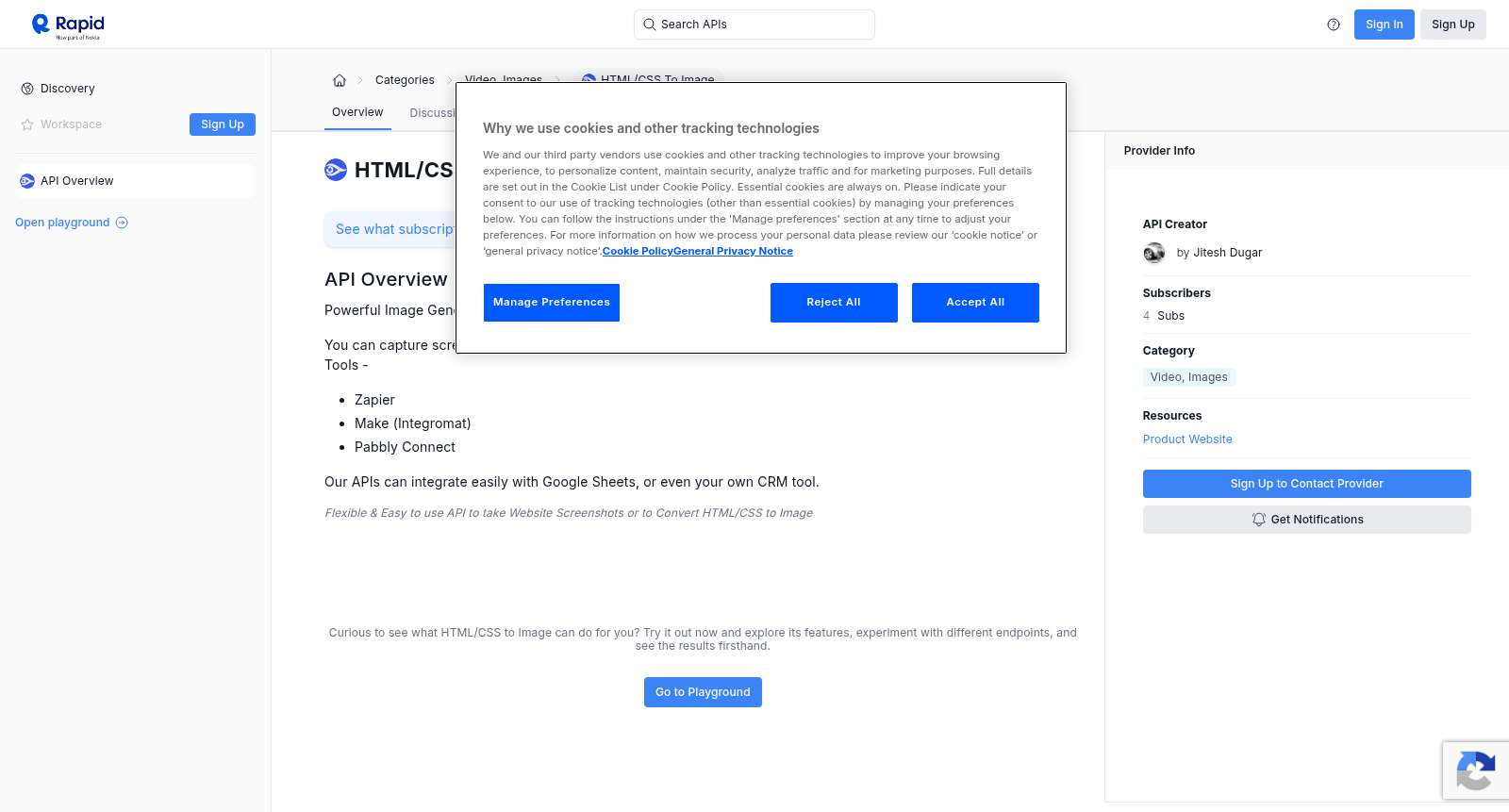
Task: Open the Cookie Policy link
Action: (638, 251)
